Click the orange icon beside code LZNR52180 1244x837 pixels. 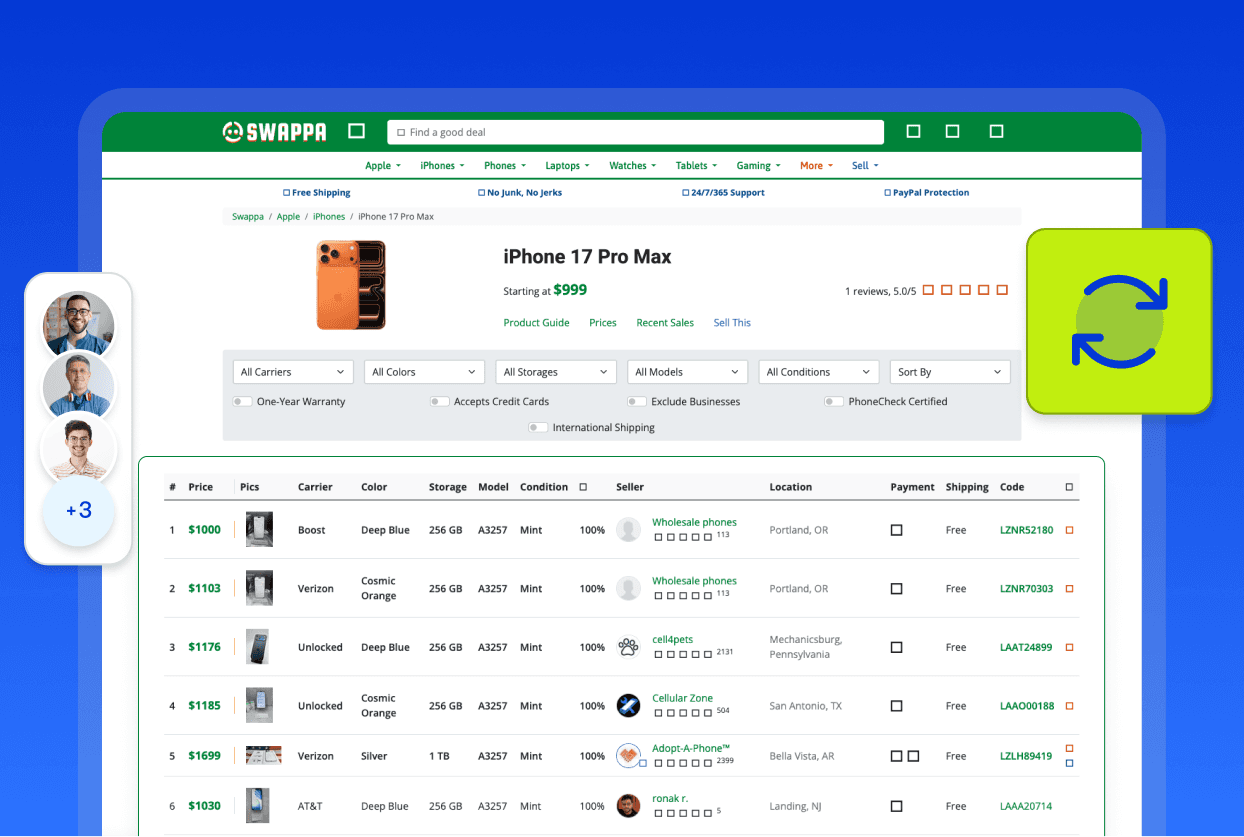click(1069, 530)
